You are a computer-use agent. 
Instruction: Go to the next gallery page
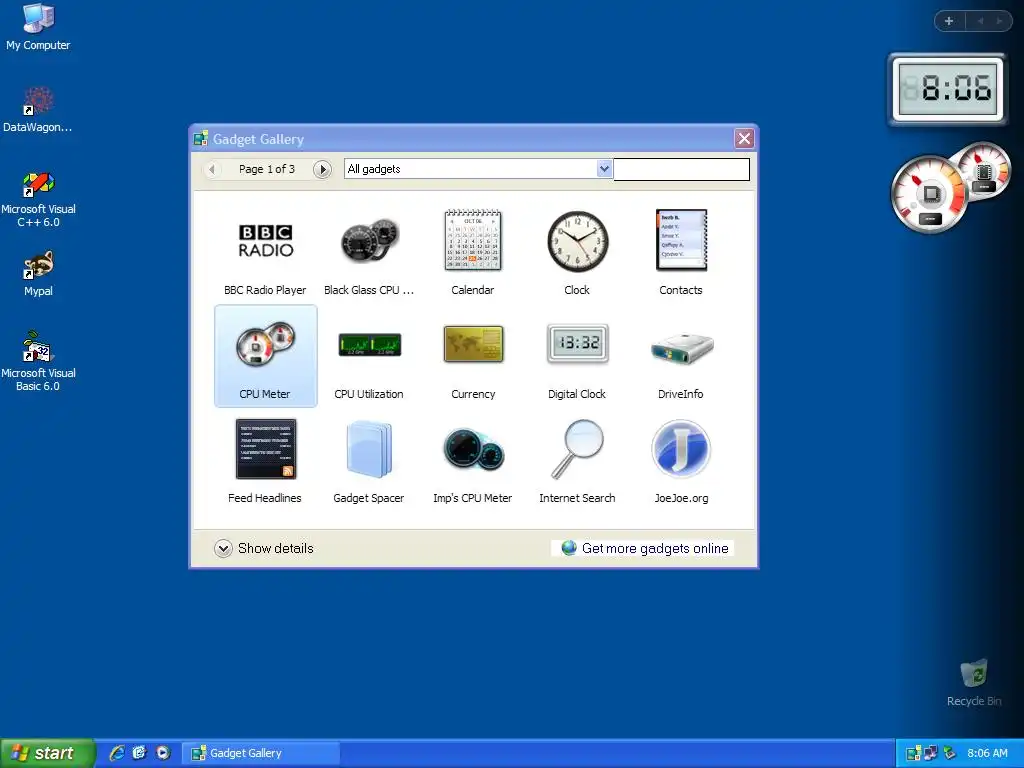coord(322,170)
